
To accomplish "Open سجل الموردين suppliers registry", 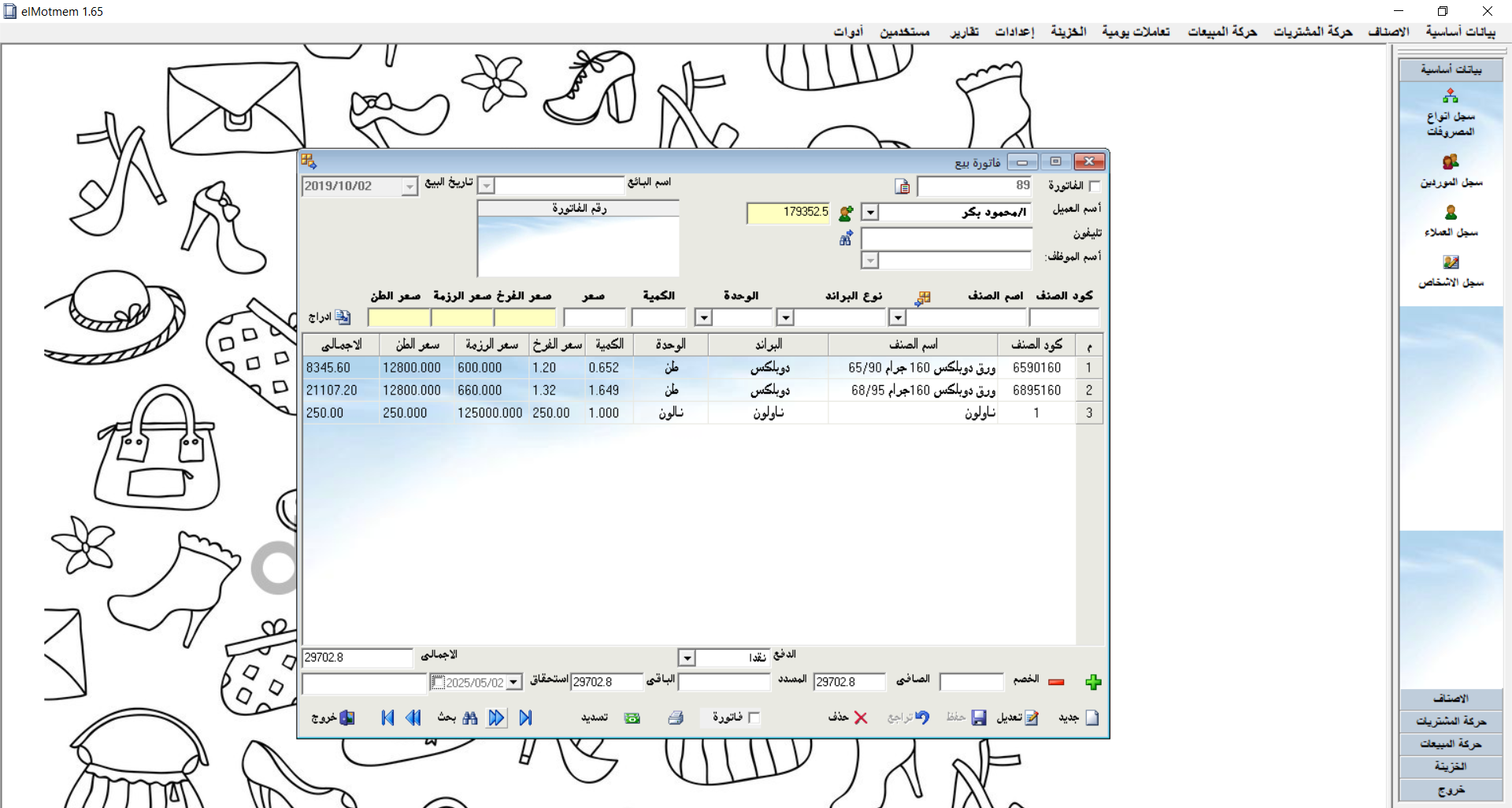I will pyautogui.click(x=1451, y=172).
